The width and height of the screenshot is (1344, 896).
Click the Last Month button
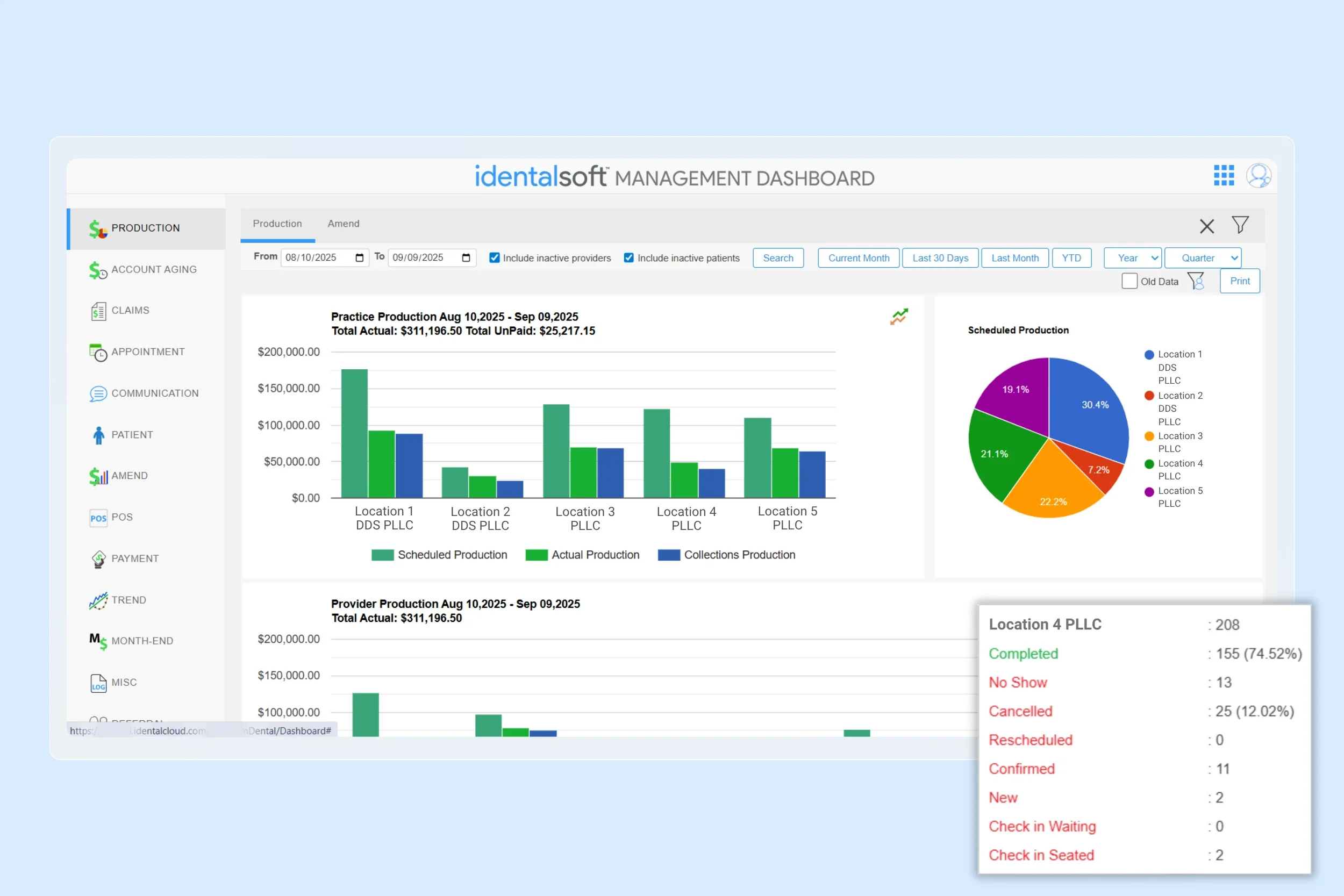[1015, 257]
